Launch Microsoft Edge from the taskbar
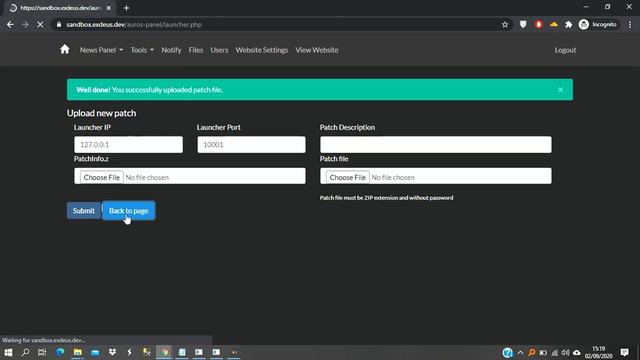 point(60,352)
